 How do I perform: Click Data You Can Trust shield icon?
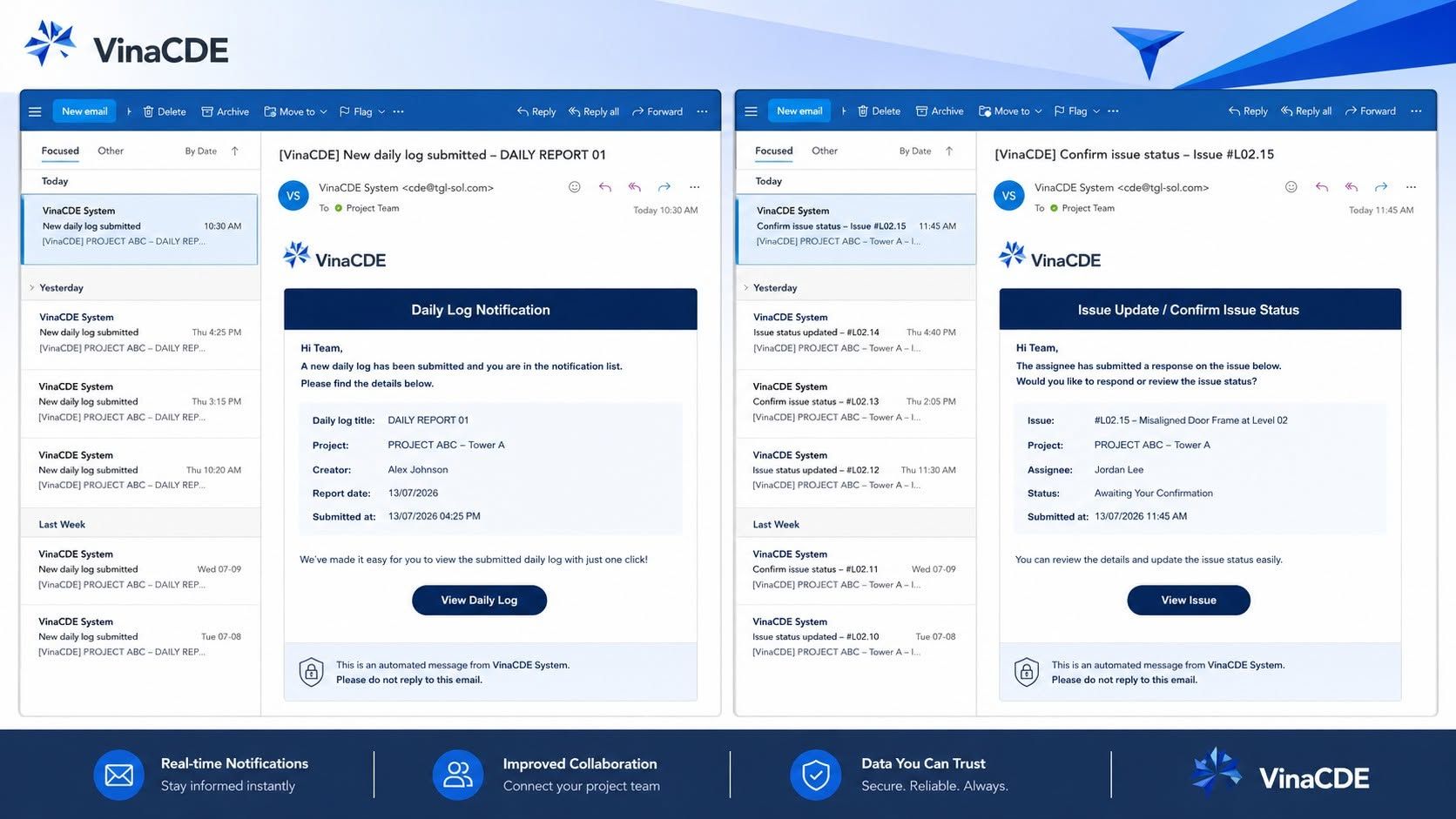tap(816, 775)
